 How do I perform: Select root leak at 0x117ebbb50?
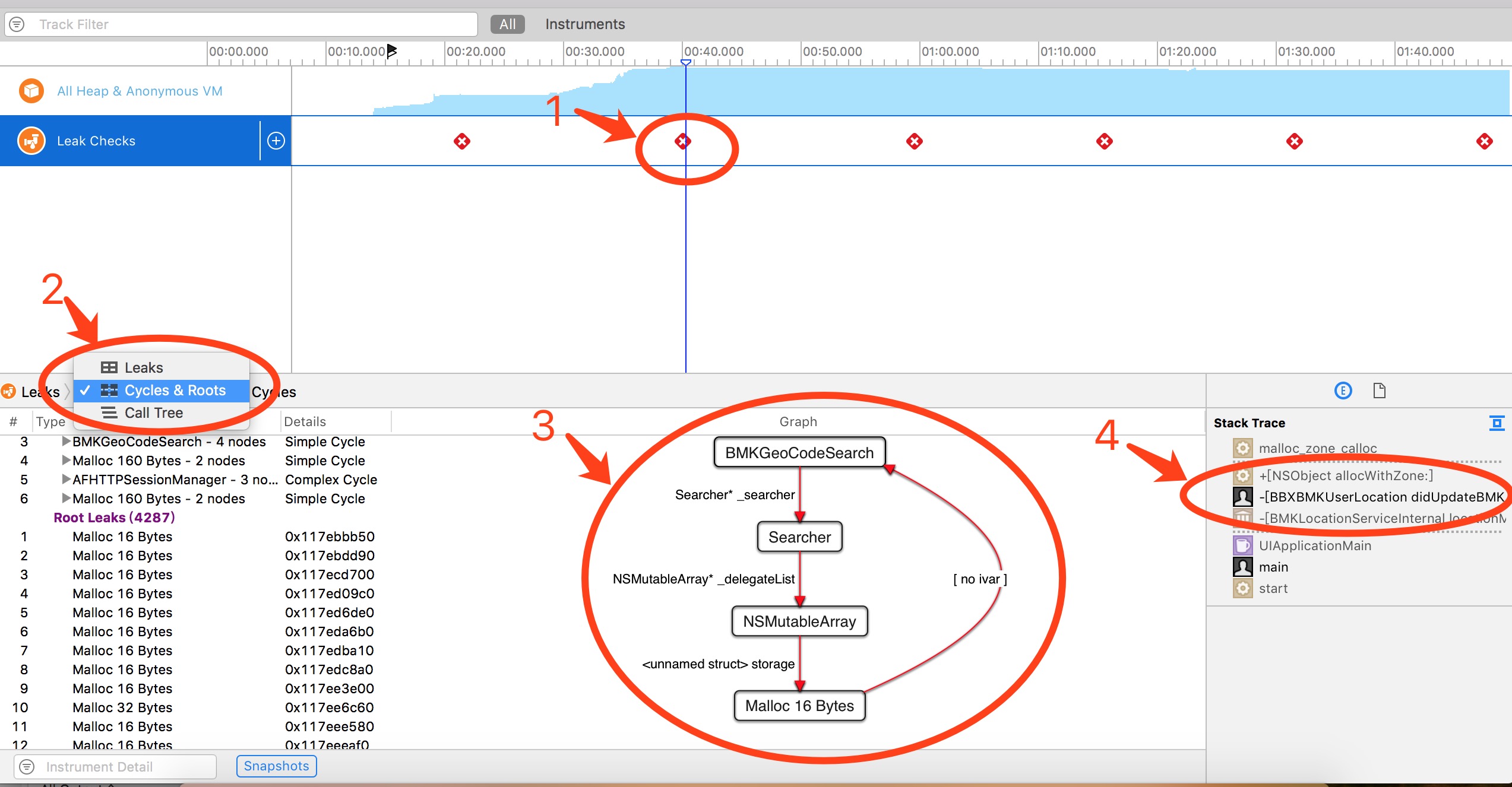pyautogui.click(x=330, y=537)
